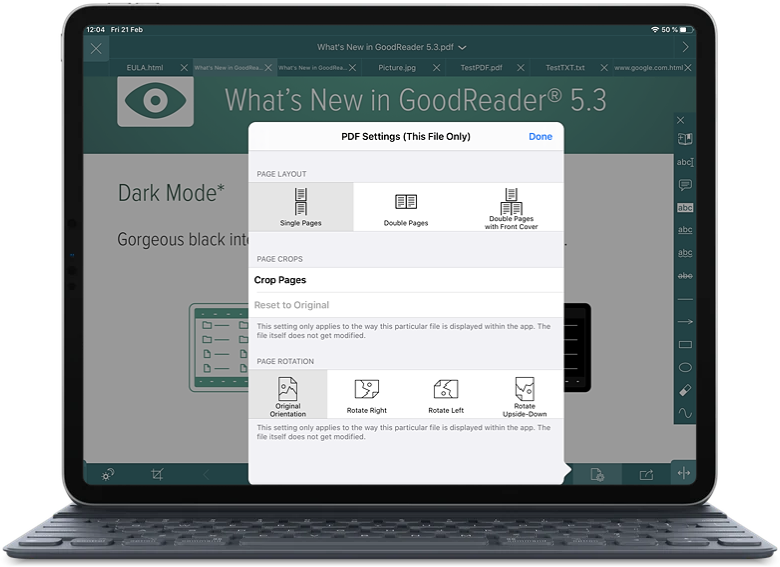Choose the arrow drawing tool

point(685,322)
